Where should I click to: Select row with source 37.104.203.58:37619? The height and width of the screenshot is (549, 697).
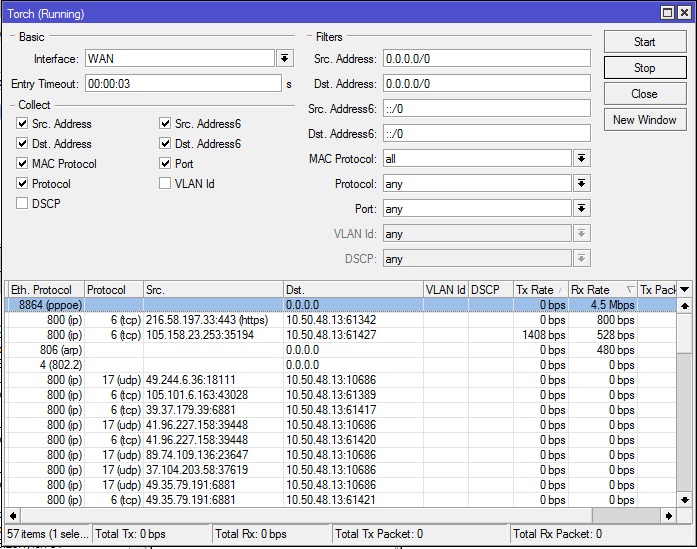click(x=341, y=470)
